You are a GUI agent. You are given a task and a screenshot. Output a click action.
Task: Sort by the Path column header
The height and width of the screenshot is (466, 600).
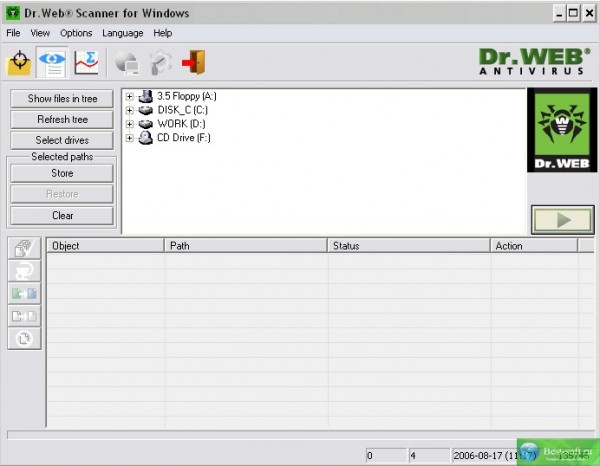click(x=246, y=246)
